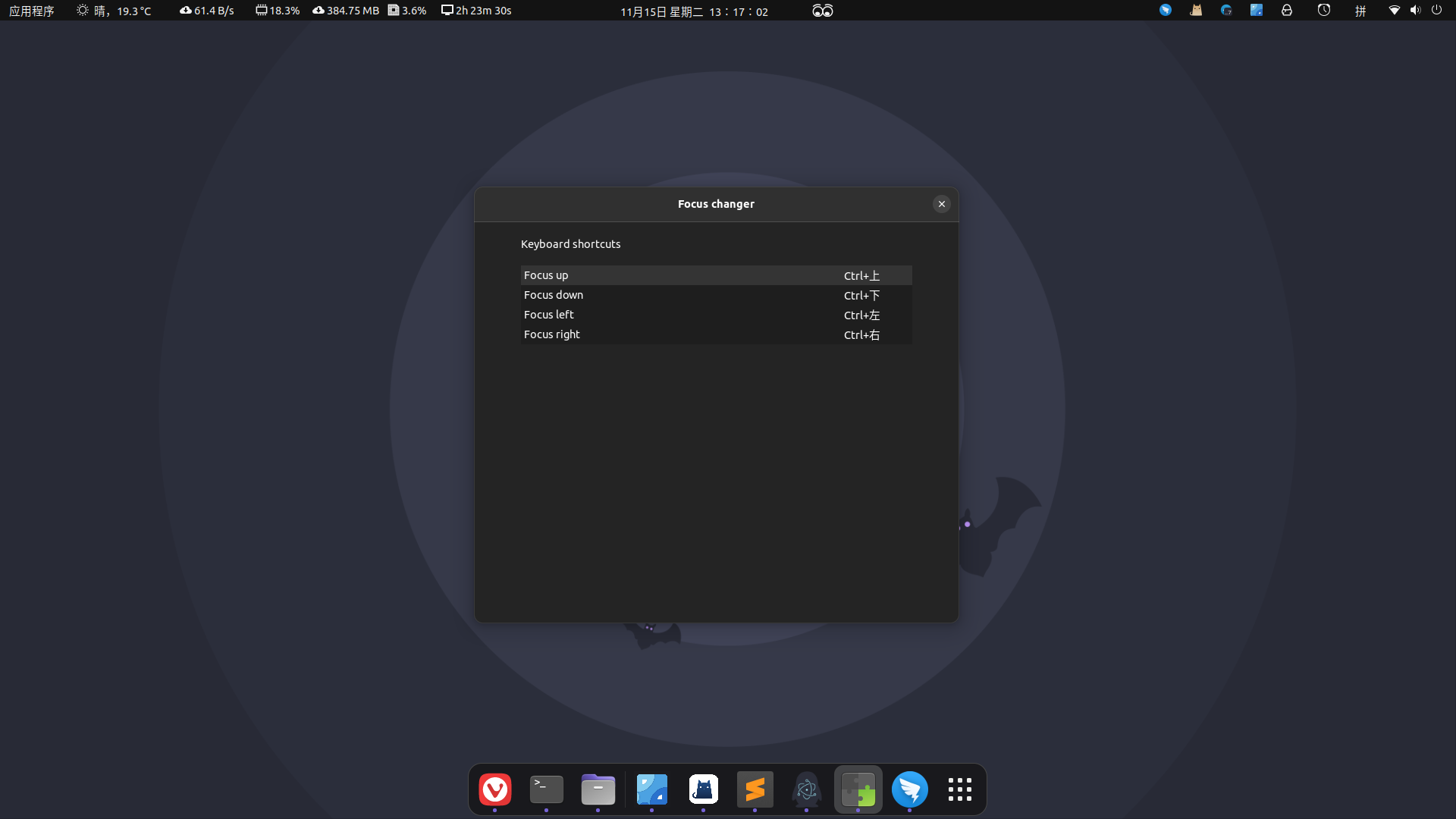Screen dimensions: 1456x819
Task: Click the Pinyin input method indicator
Action: pyautogui.click(x=1360, y=11)
